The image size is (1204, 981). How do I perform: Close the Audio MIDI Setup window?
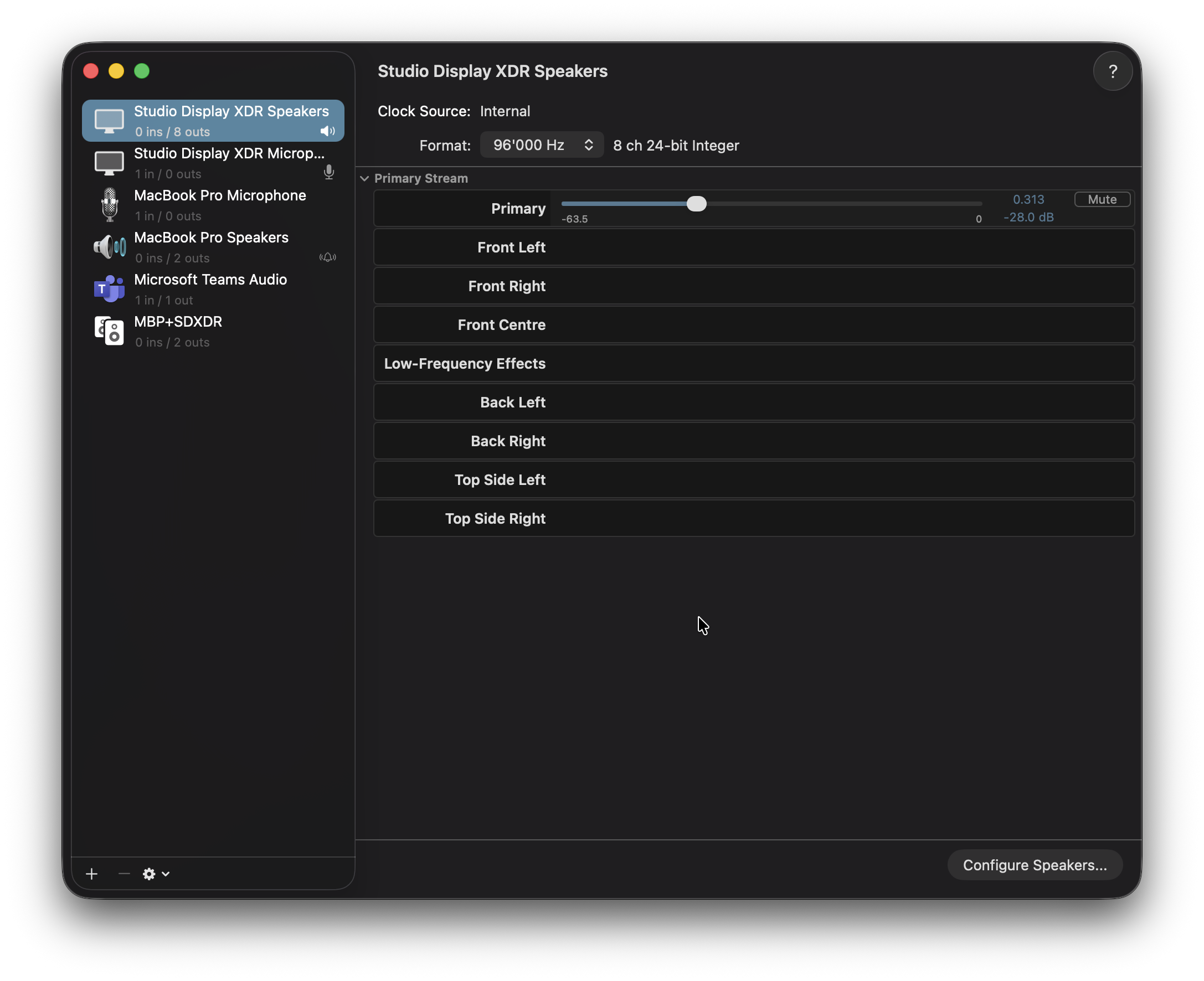click(x=91, y=71)
